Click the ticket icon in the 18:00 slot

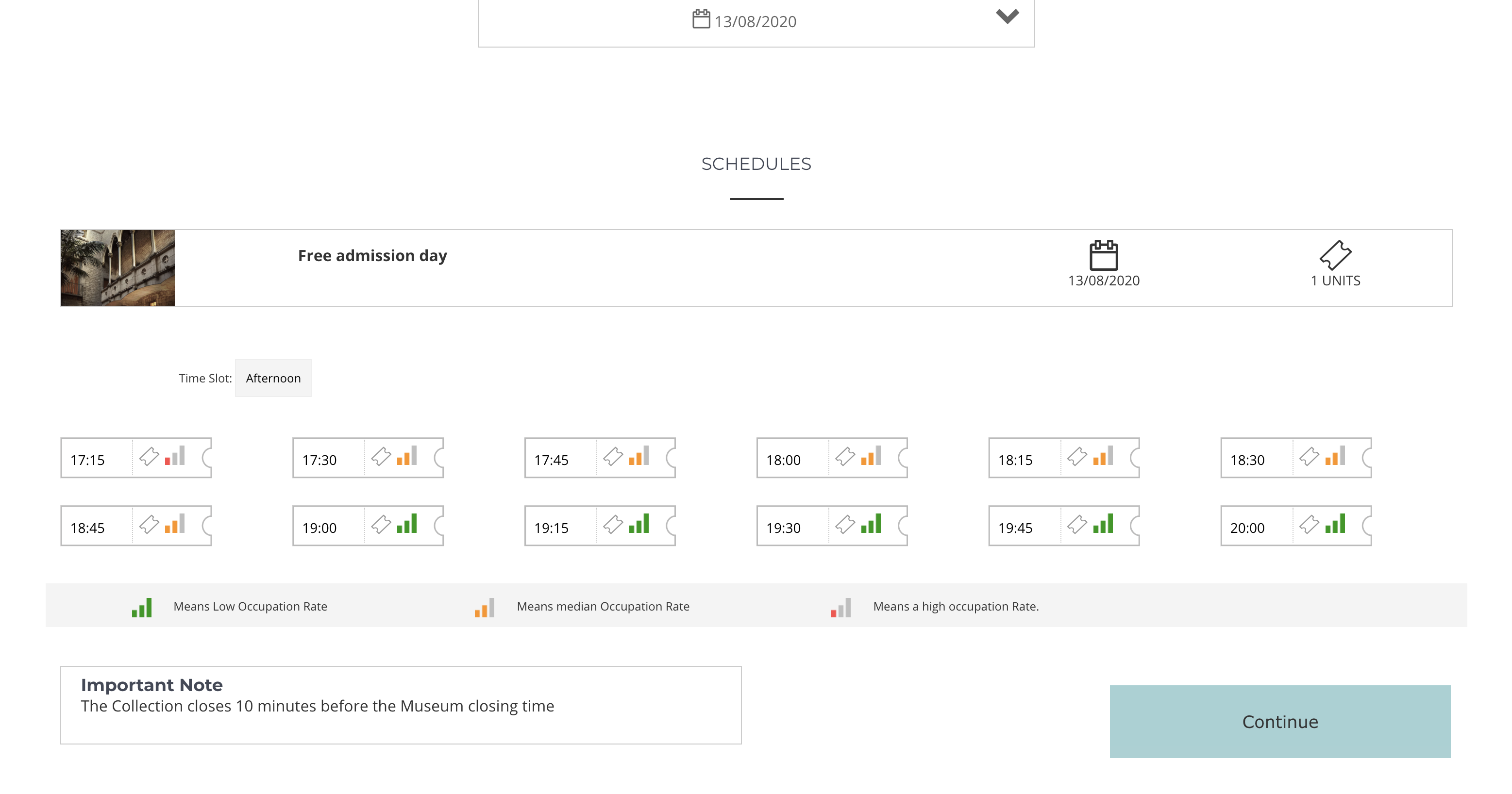(845, 456)
